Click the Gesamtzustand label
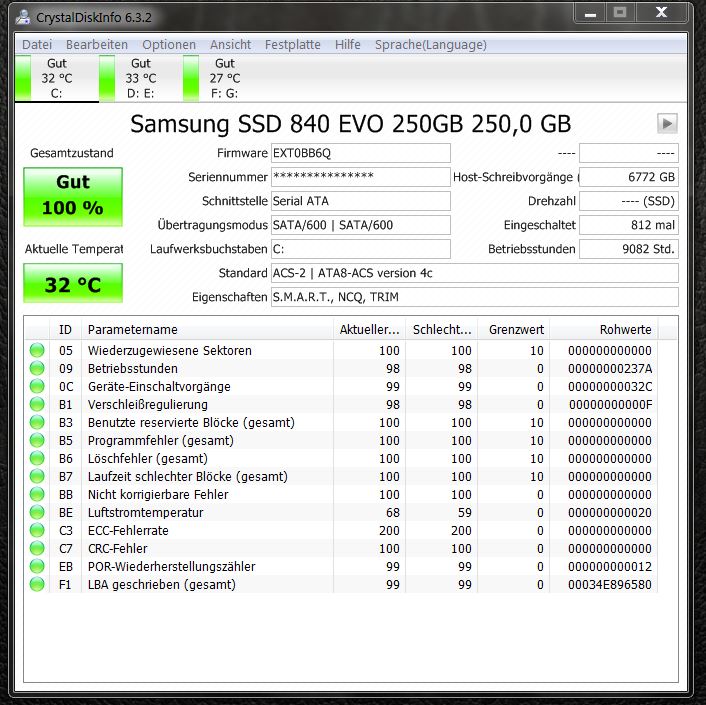Viewport: 706px width, 705px height. 72,153
